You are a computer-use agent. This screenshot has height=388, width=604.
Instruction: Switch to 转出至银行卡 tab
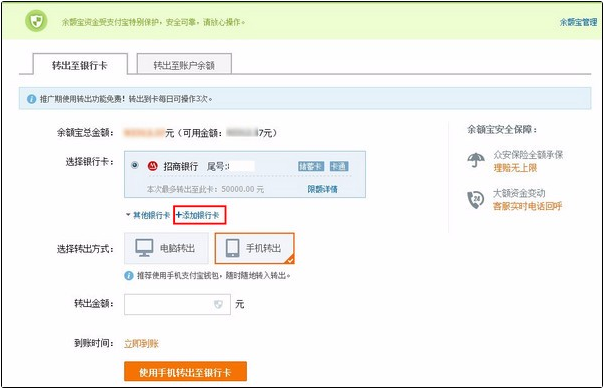click(x=80, y=65)
